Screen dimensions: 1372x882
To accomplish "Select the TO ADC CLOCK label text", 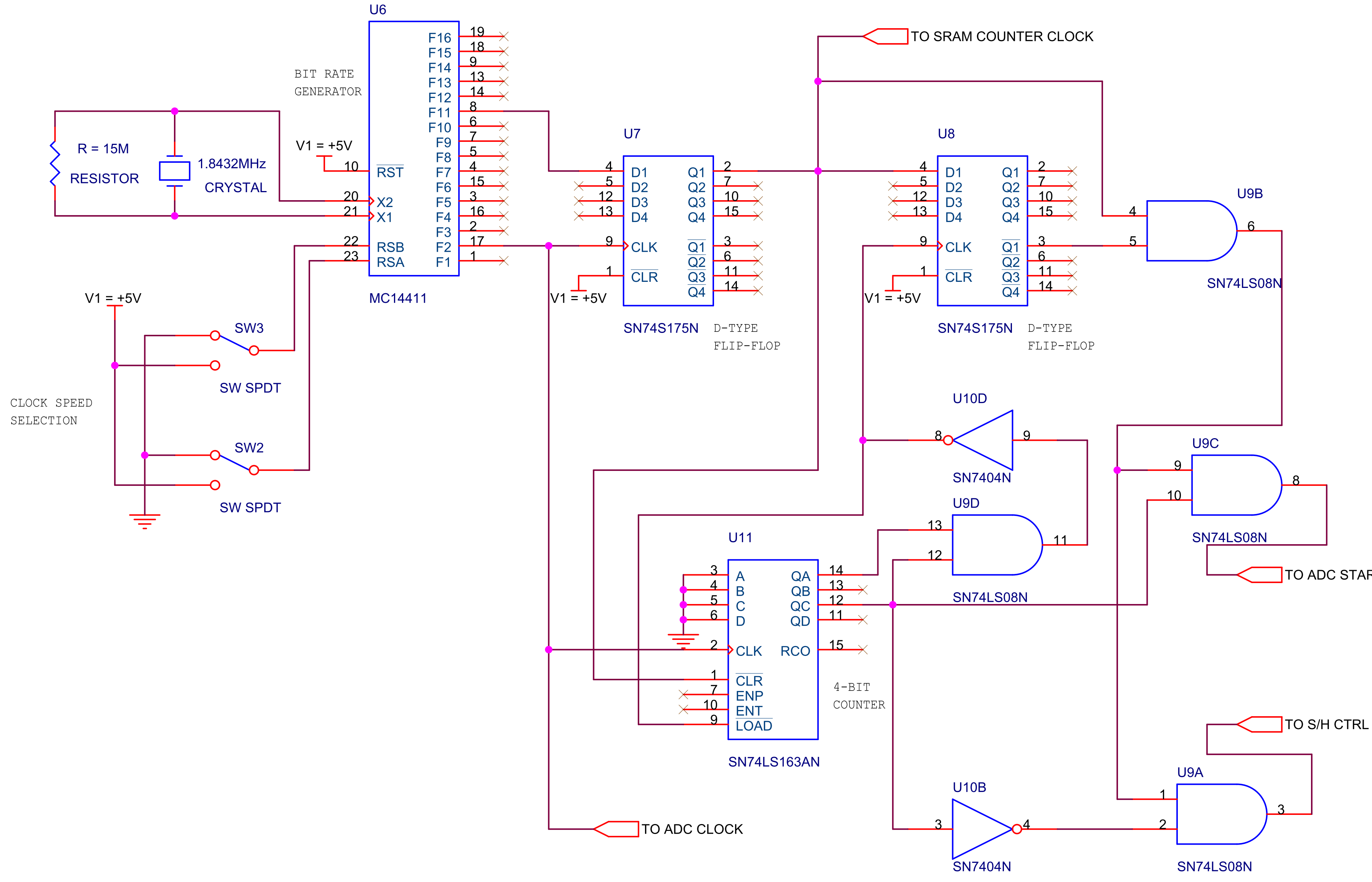I will [692, 829].
